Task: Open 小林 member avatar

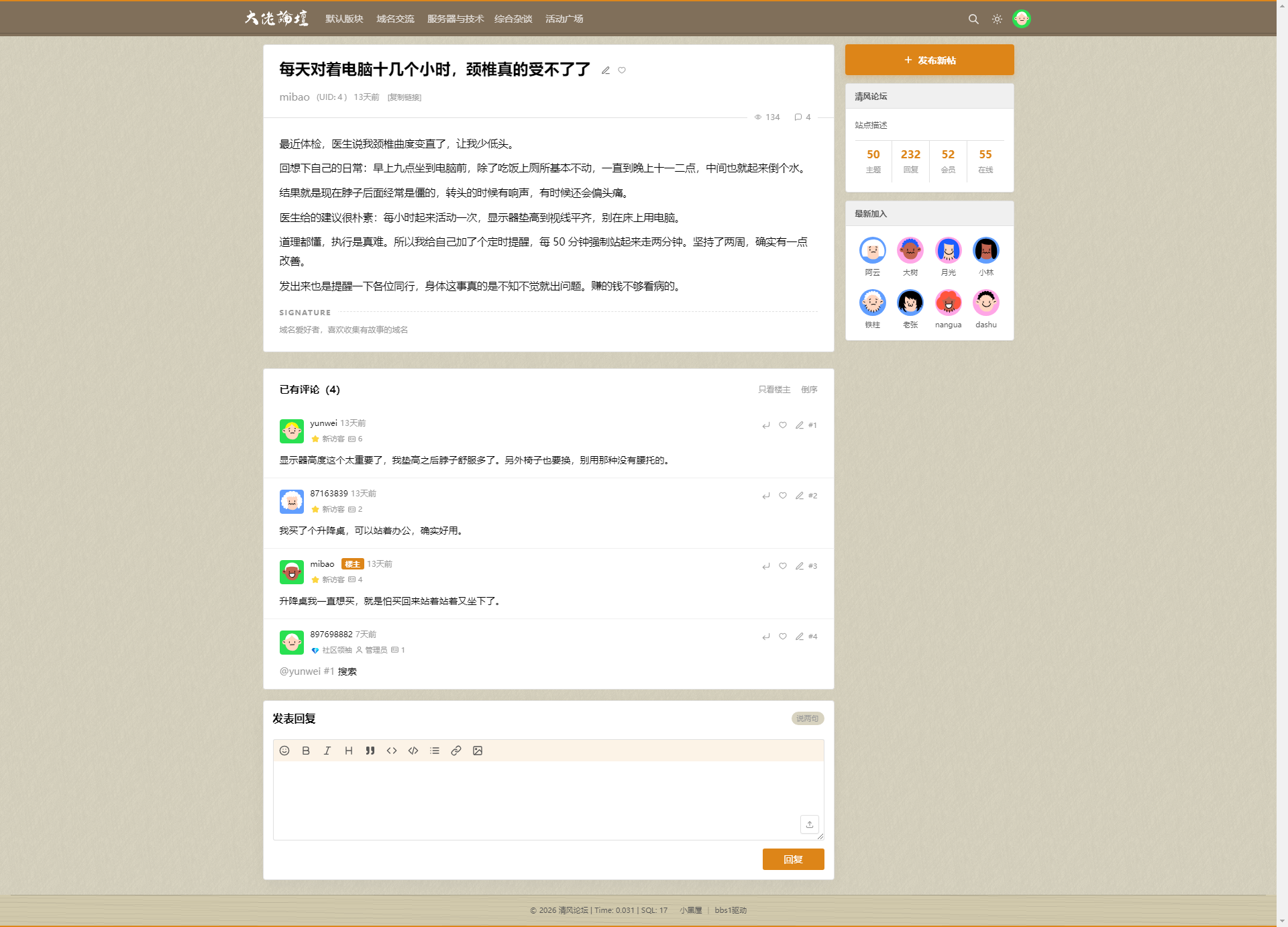Action: coord(986,250)
